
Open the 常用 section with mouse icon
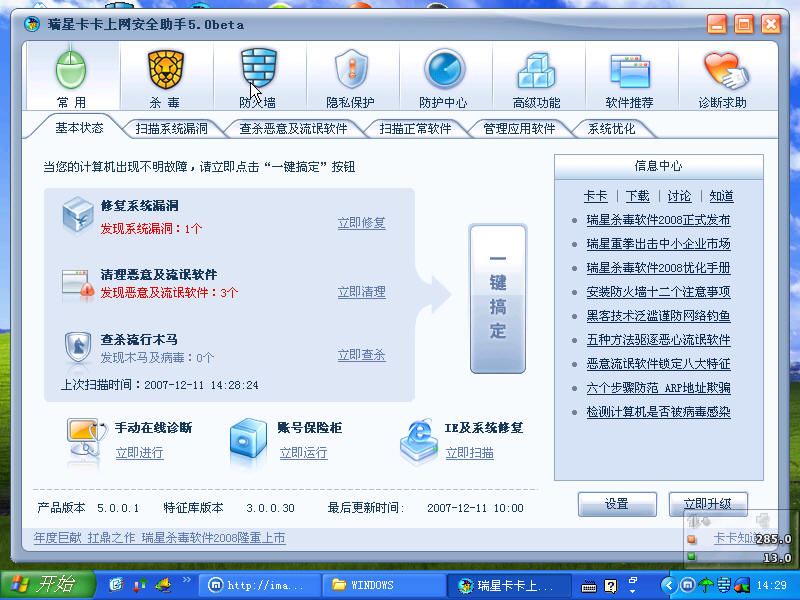(x=72, y=76)
